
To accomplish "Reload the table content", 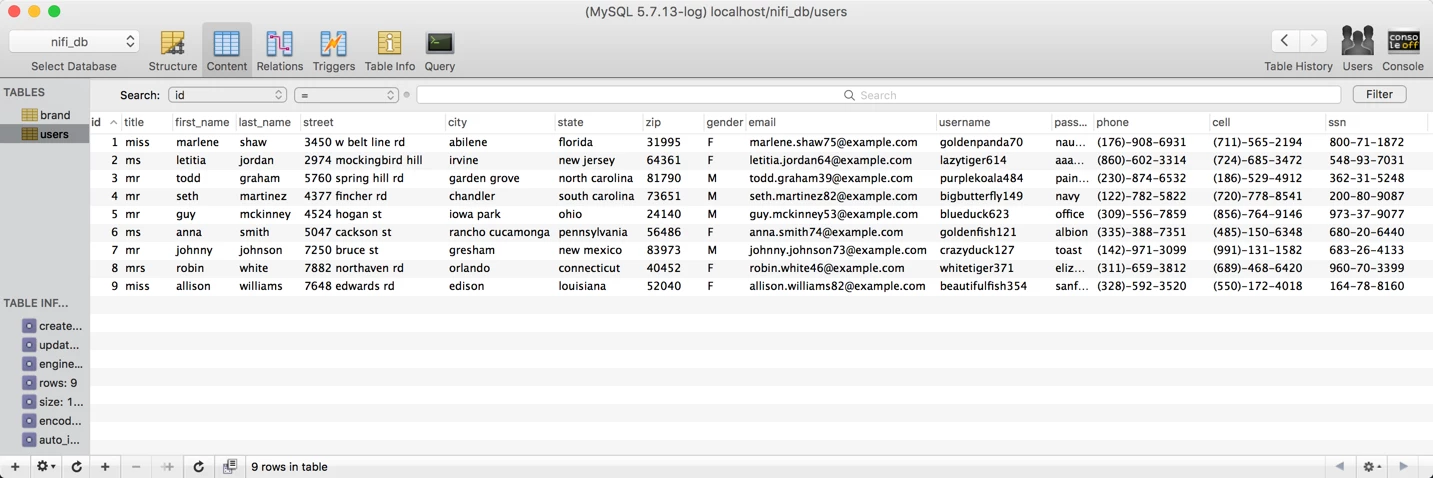I will tap(199, 467).
